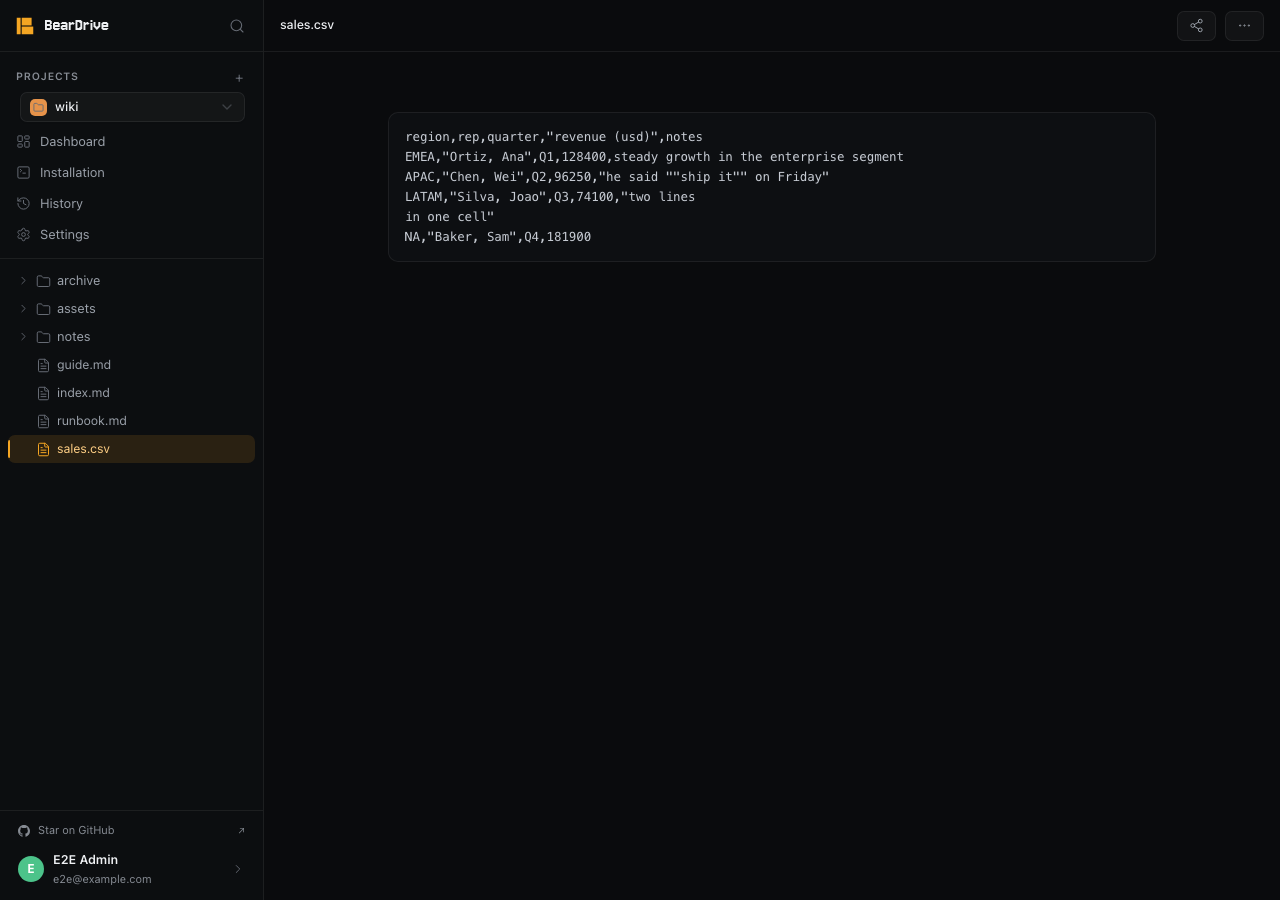Open the more options ellipsis menu

coord(1244,26)
